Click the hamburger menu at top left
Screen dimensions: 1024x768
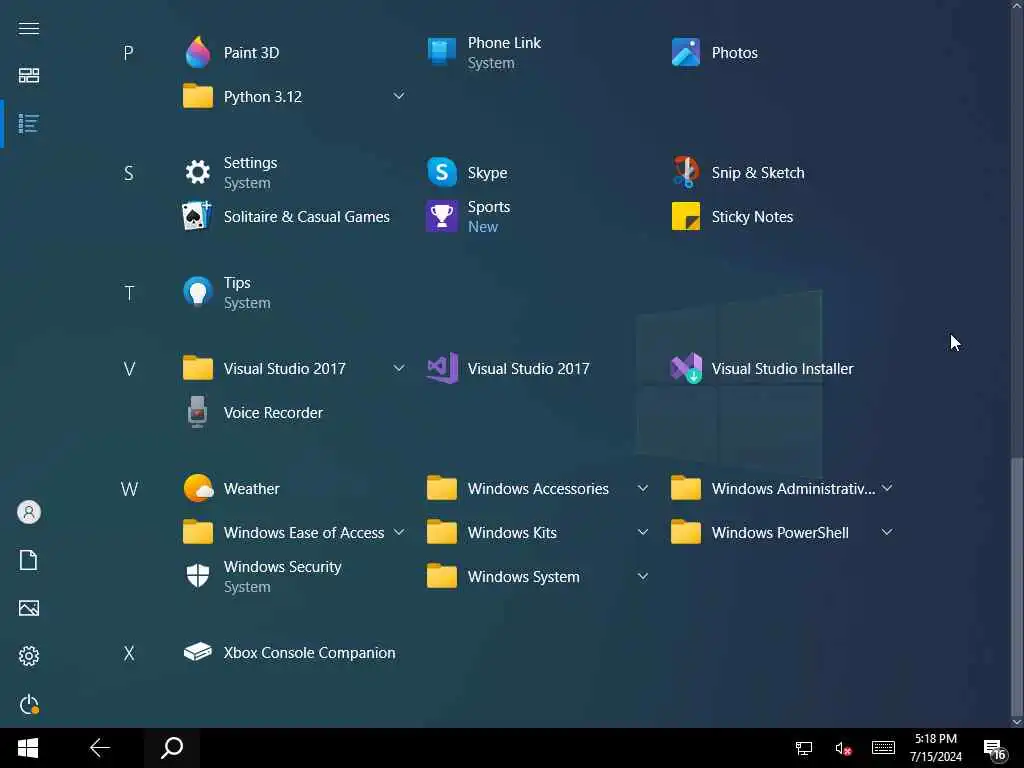tap(29, 28)
